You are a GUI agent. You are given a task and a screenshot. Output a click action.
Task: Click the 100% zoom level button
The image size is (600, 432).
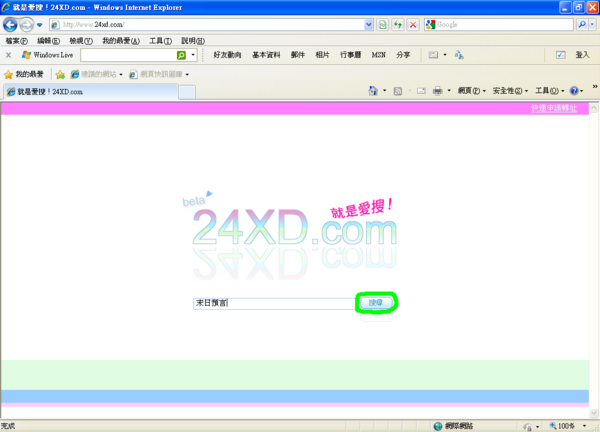point(562,426)
